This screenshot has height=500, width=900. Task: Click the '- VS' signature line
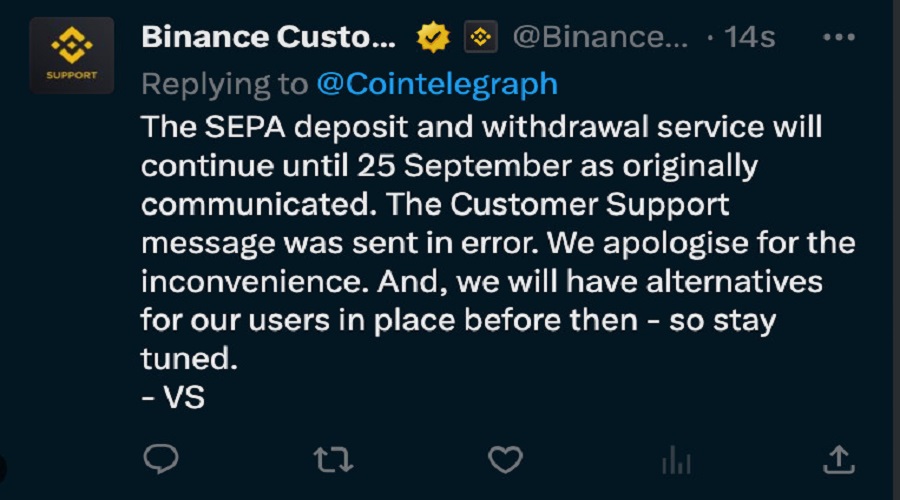(173, 397)
